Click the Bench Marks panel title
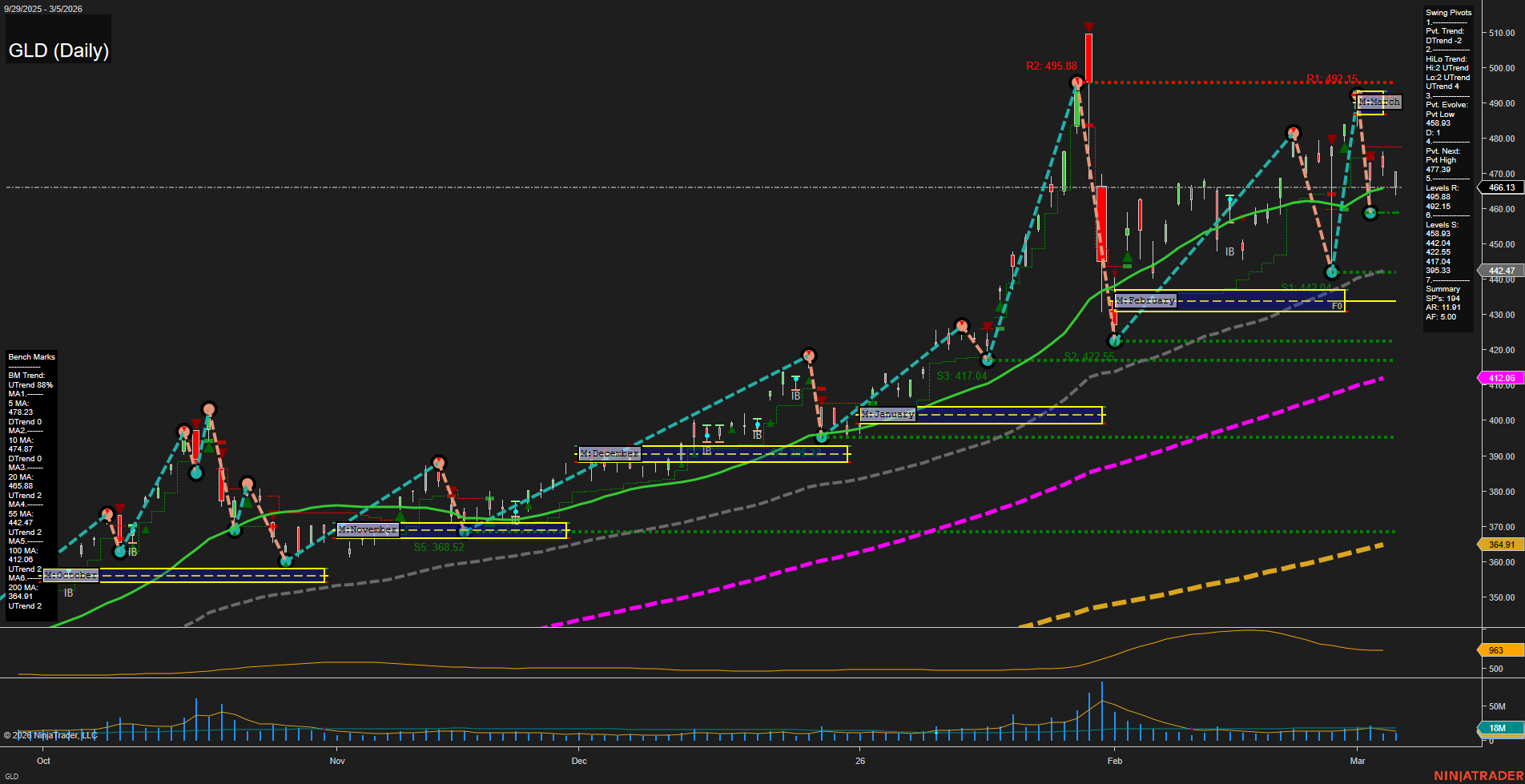Image resolution: width=1525 pixels, height=784 pixels. pyautogui.click(x=31, y=356)
